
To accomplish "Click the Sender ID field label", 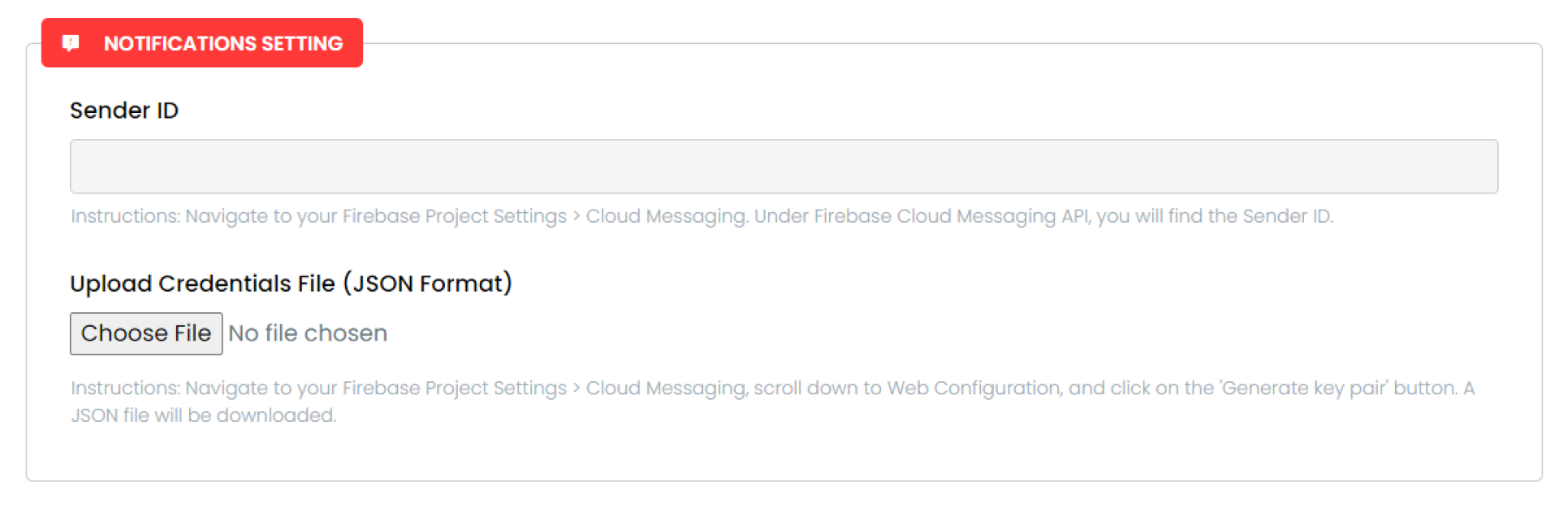I will pos(124,111).
